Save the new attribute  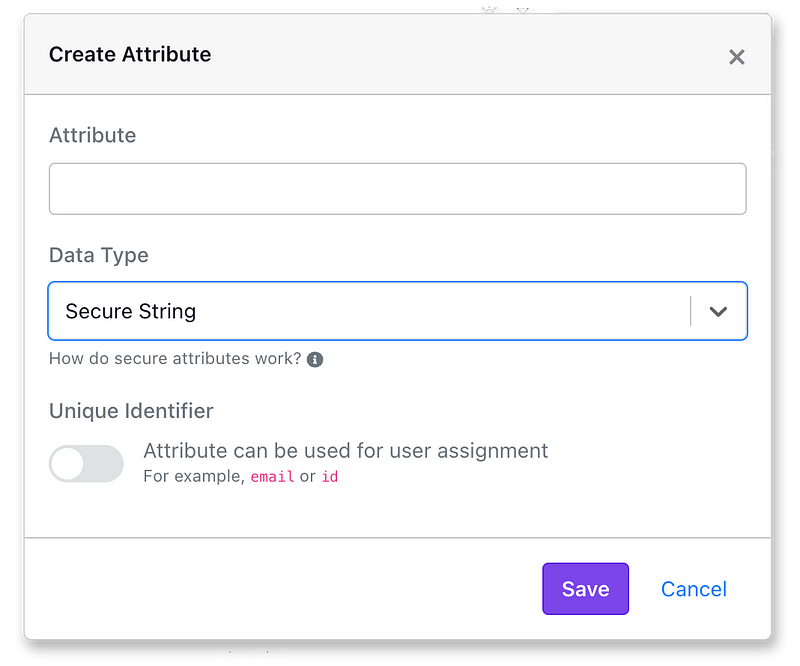585,589
